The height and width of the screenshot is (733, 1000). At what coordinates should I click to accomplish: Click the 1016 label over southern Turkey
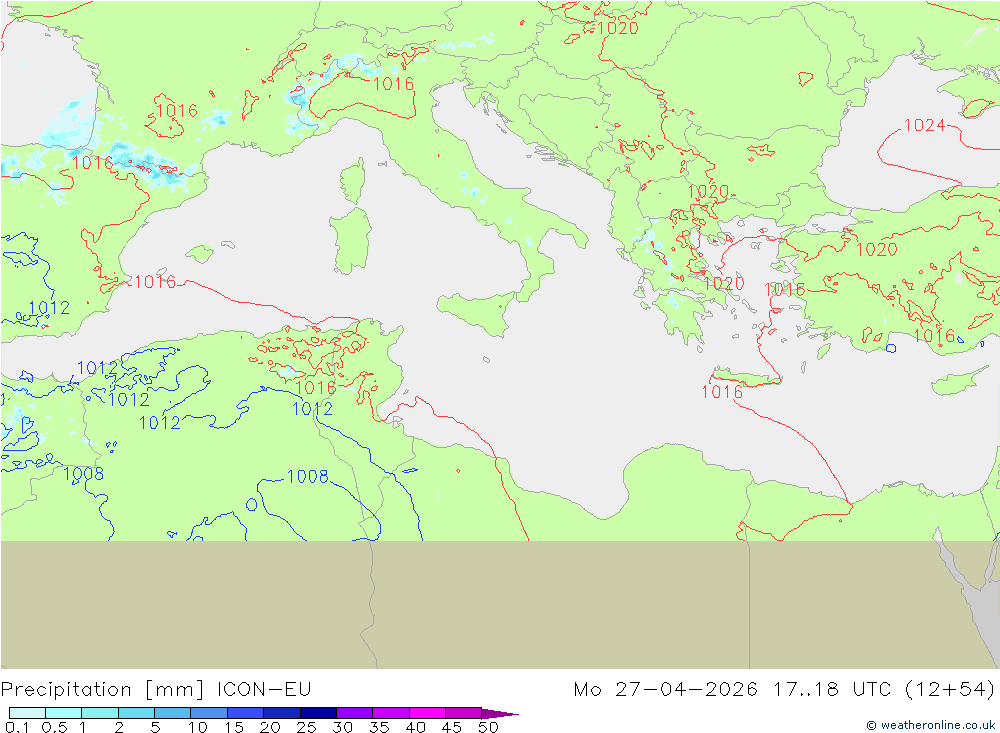935,336
